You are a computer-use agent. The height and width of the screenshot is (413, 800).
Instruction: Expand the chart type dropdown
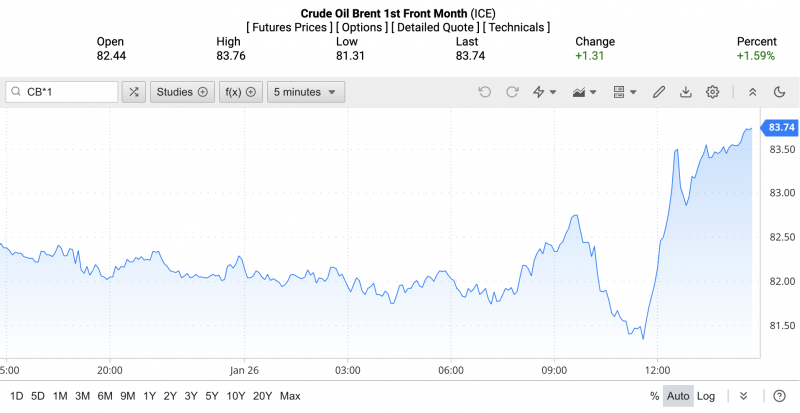coord(583,92)
